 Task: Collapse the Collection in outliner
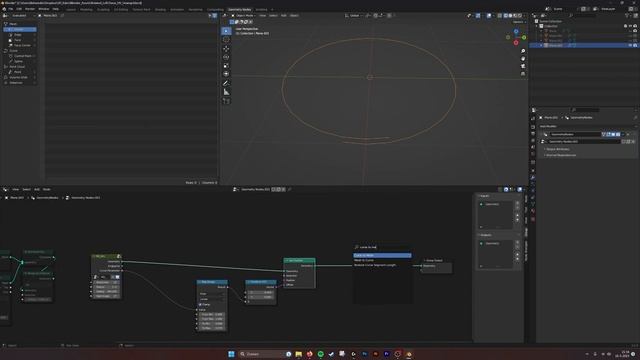click(x=537, y=26)
